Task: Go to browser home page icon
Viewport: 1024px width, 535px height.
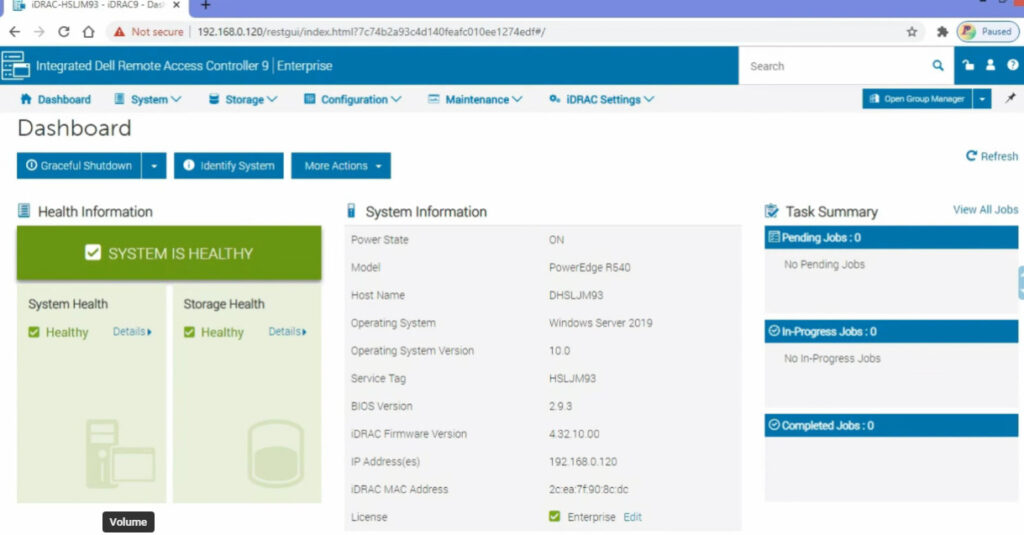Action: (x=88, y=31)
